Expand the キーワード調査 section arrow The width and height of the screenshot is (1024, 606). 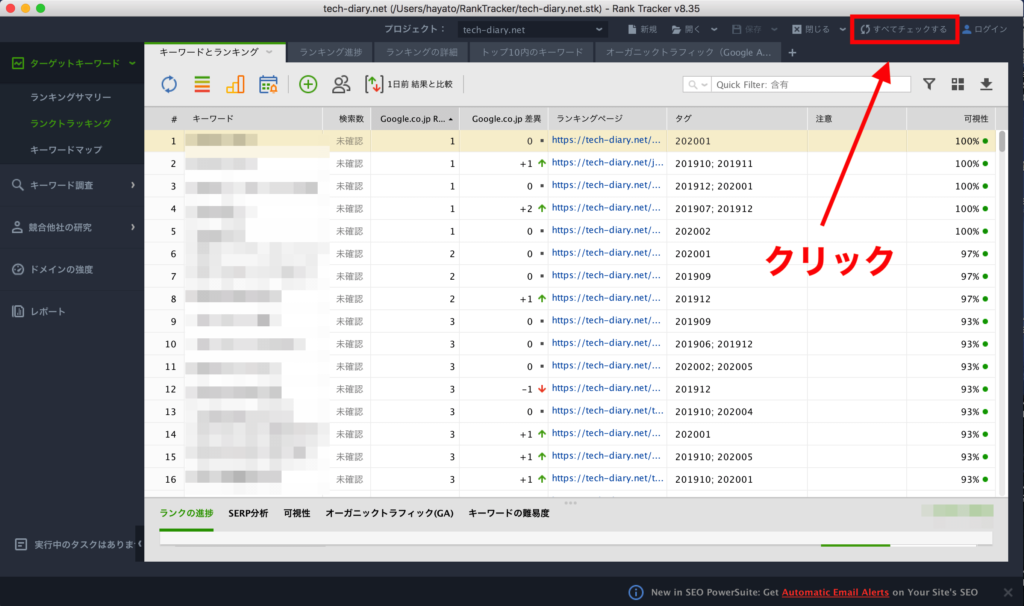133,185
